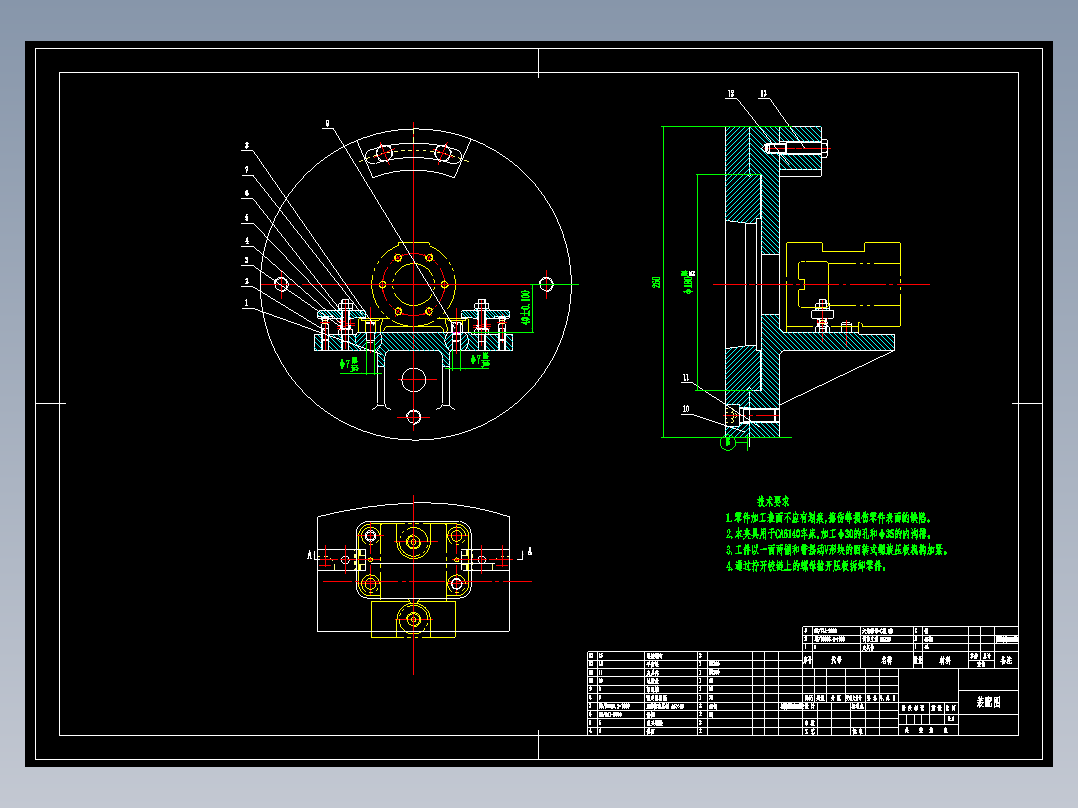Click the 名称 column header in parts list
This screenshot has height=808, width=1078.
(887, 660)
